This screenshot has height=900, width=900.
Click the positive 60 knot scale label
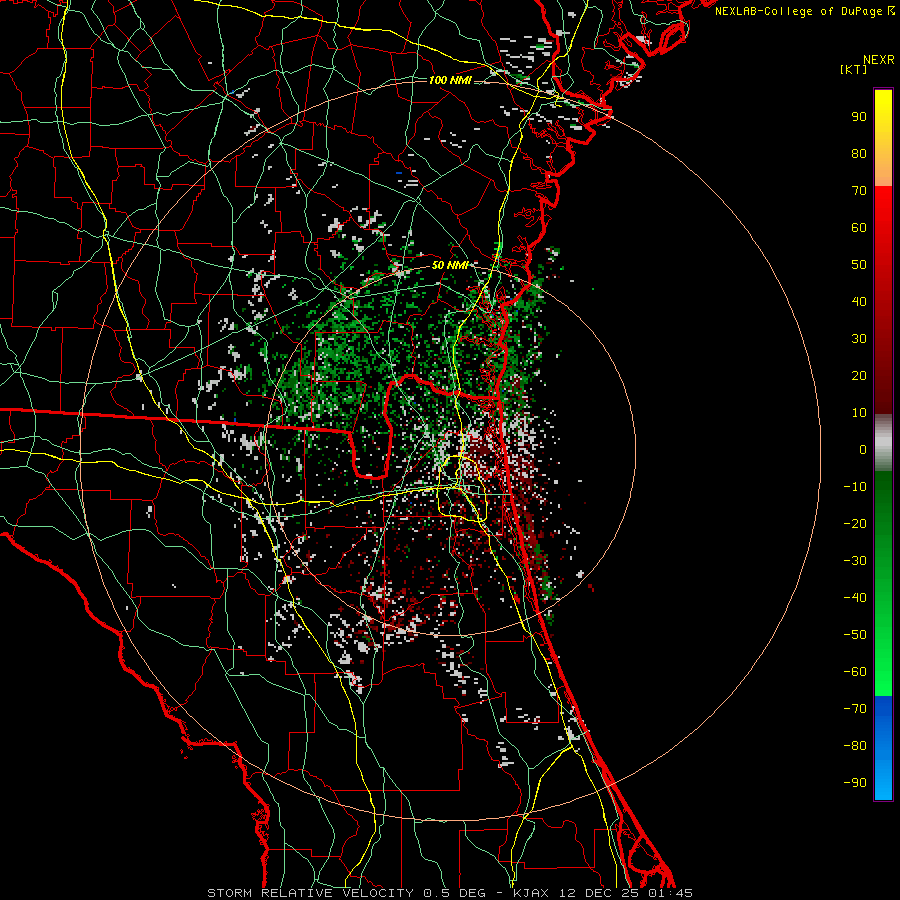click(859, 227)
